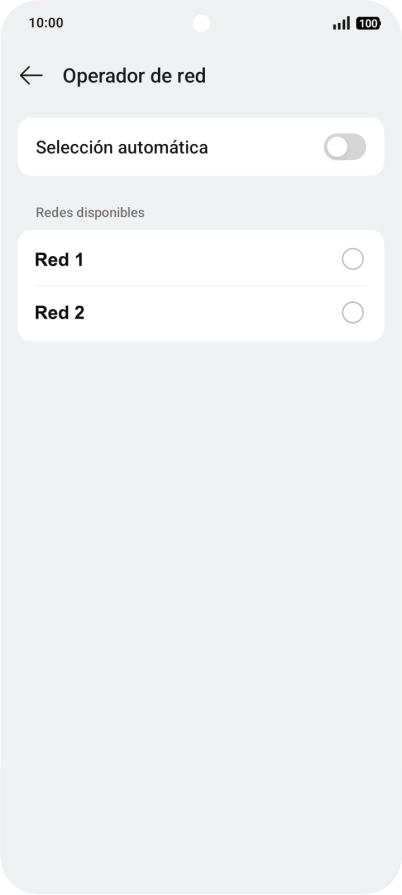The width and height of the screenshot is (402, 895).
Task: Tap the "Redes disponibles" section header
Action: [x=90, y=212]
